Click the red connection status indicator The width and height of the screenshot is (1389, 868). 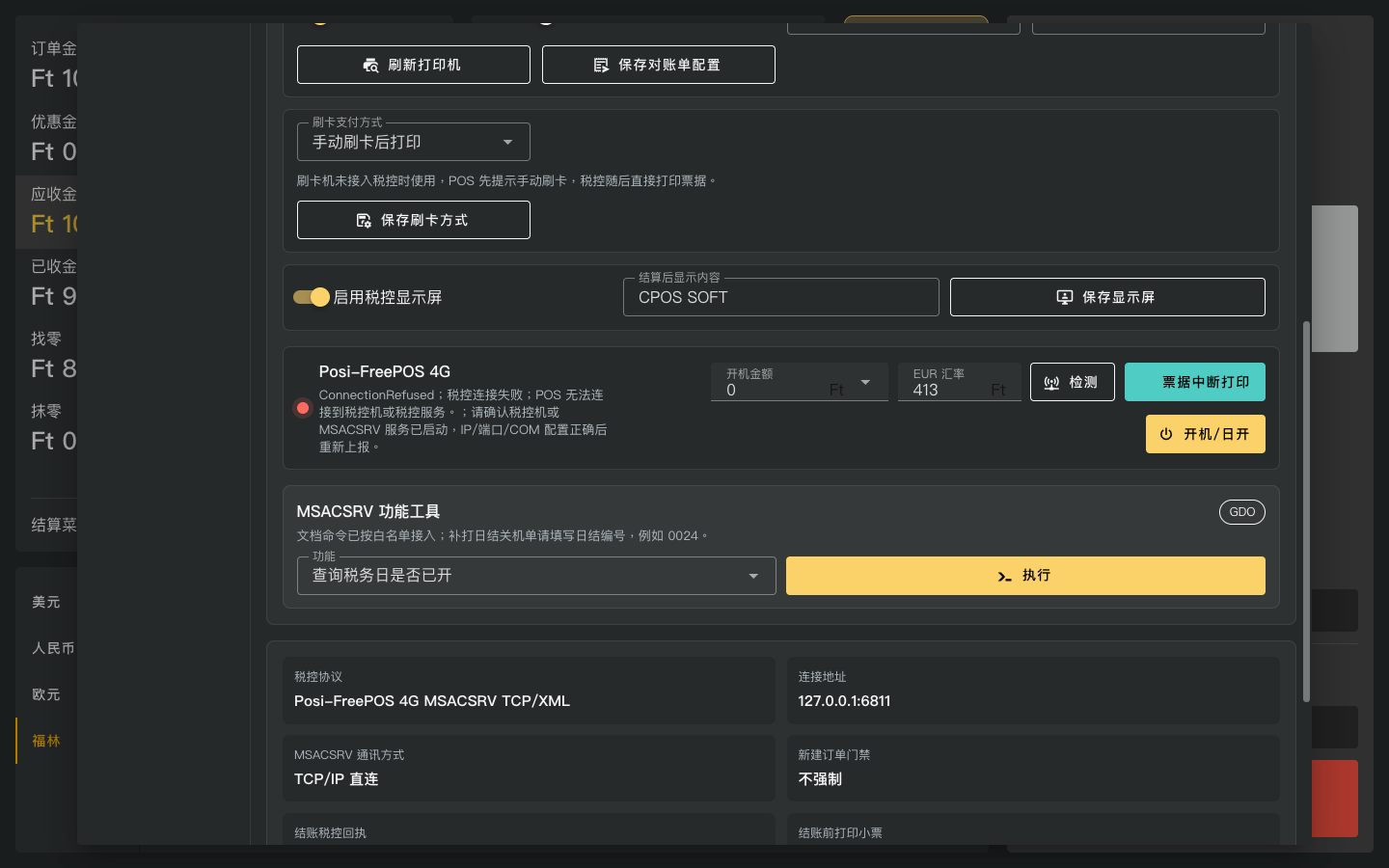(x=303, y=408)
